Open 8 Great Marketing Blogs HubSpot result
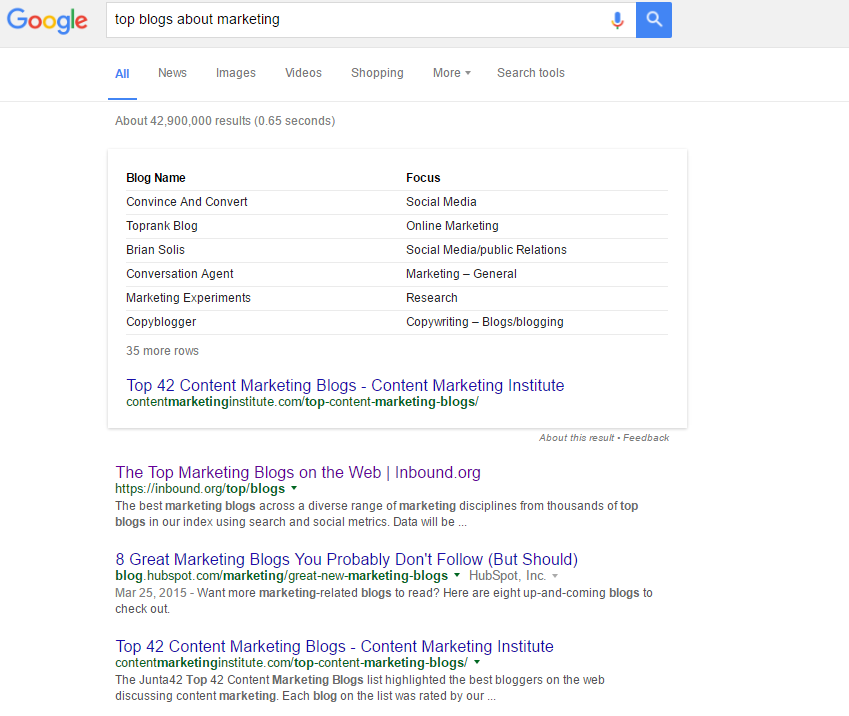Screen dimensions: 849x716 347,559
